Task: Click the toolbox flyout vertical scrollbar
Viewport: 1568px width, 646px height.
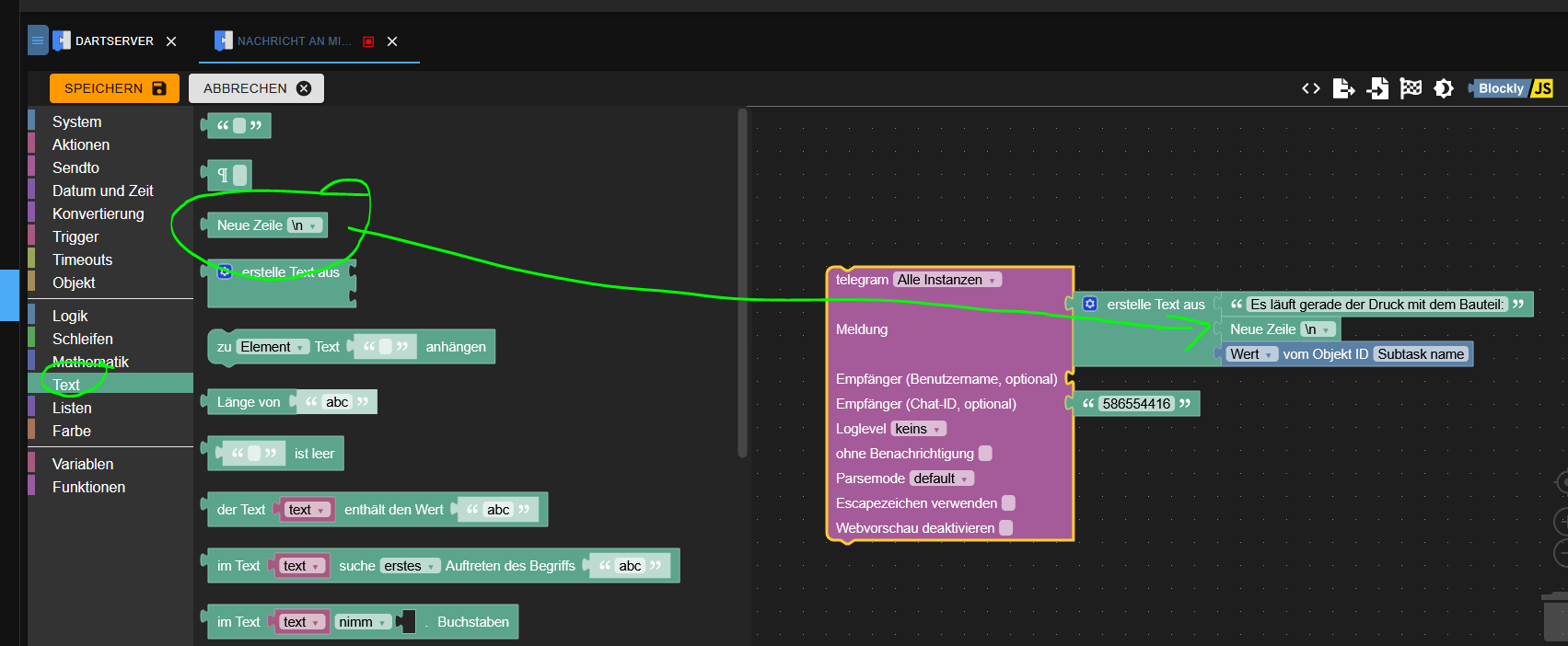Action: pos(742,283)
